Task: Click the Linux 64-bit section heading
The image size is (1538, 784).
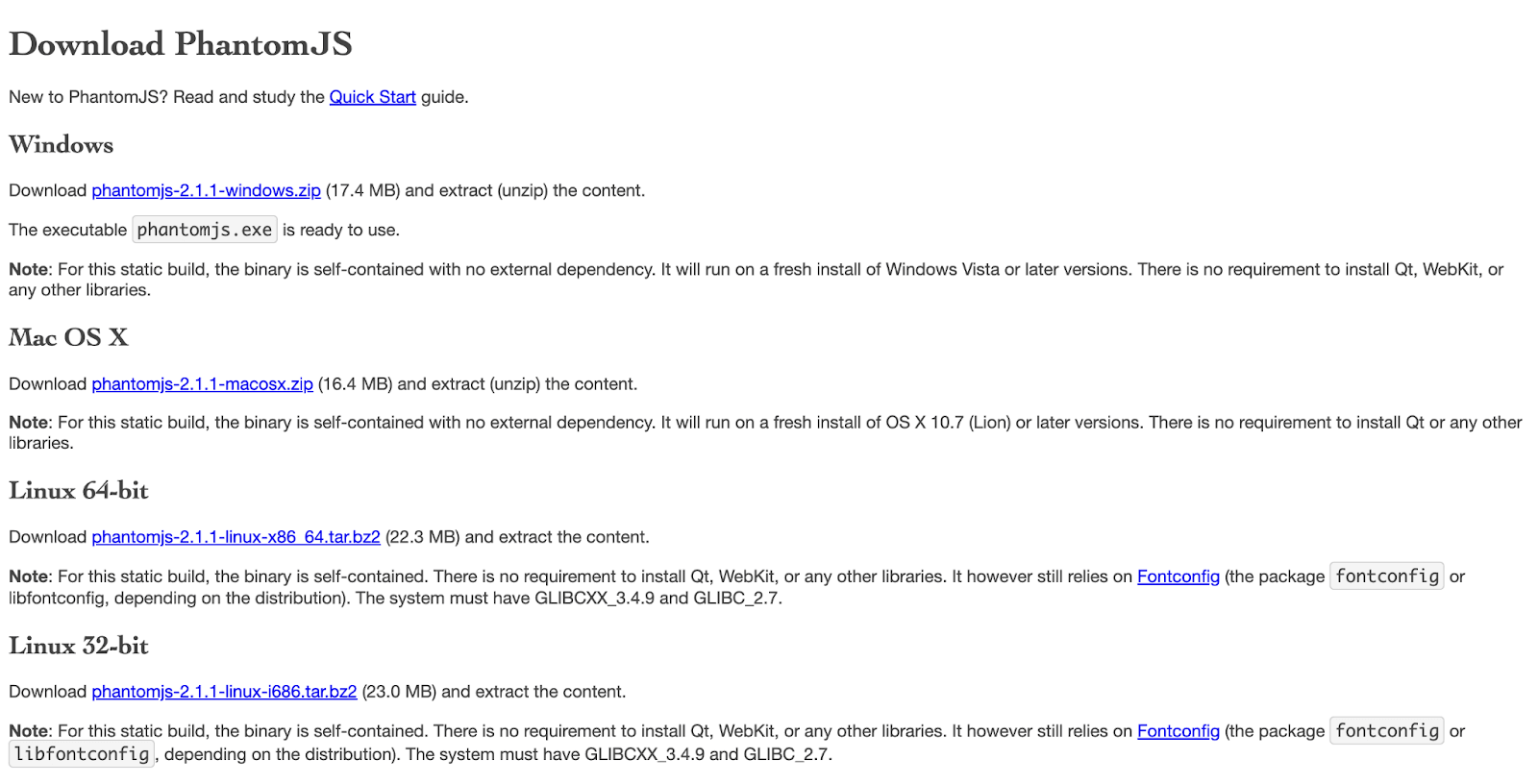Action: pos(79,491)
